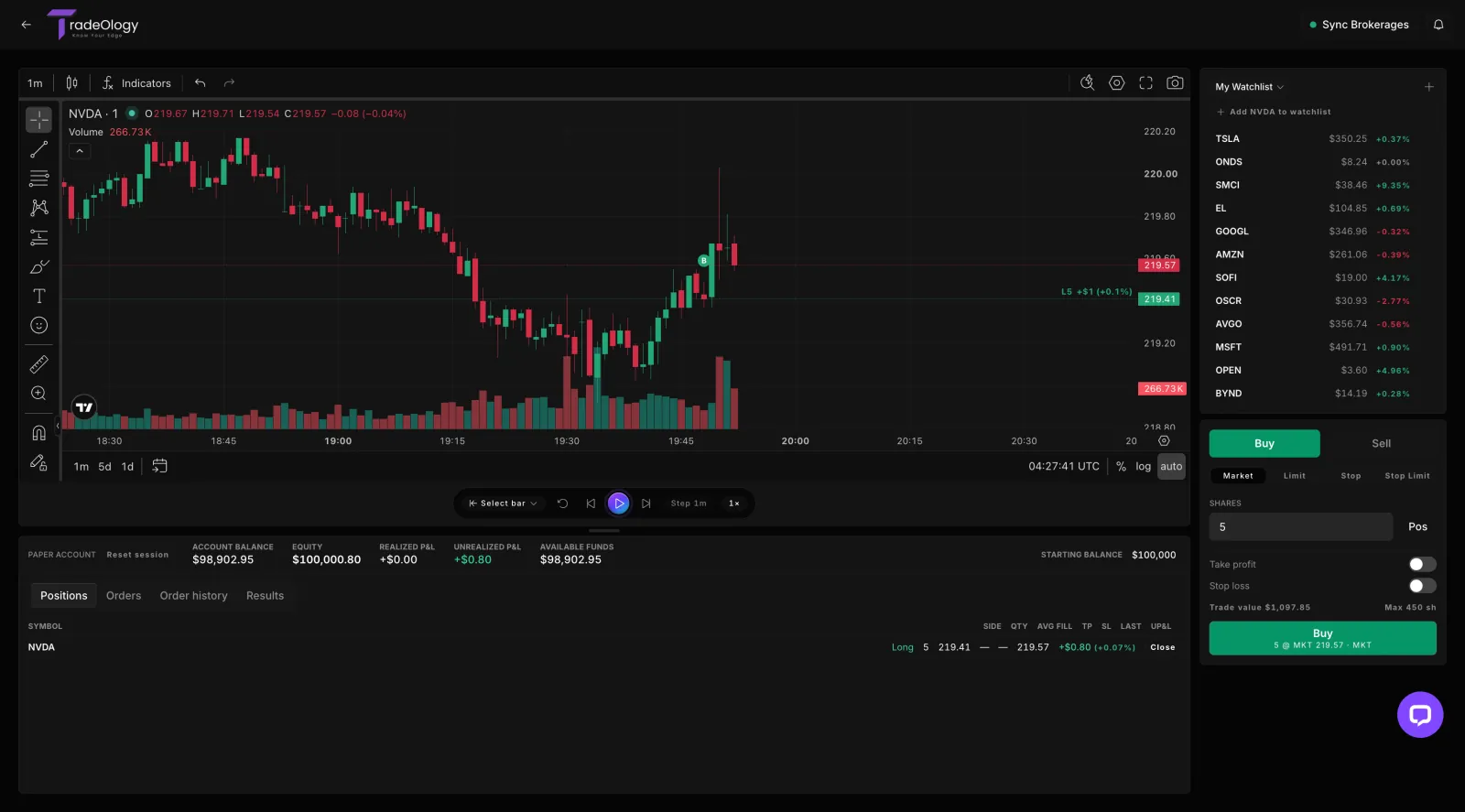The height and width of the screenshot is (812, 1465).
Task: Toggle magnet mode
Action: (x=38, y=433)
